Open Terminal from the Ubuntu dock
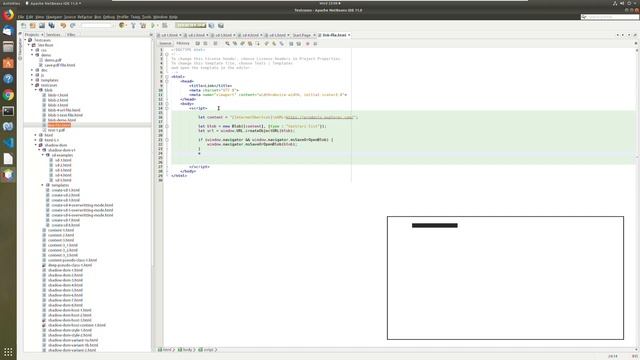 8,111
